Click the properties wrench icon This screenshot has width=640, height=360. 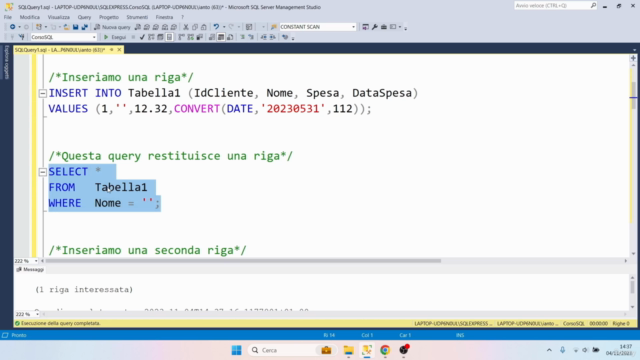375,27
